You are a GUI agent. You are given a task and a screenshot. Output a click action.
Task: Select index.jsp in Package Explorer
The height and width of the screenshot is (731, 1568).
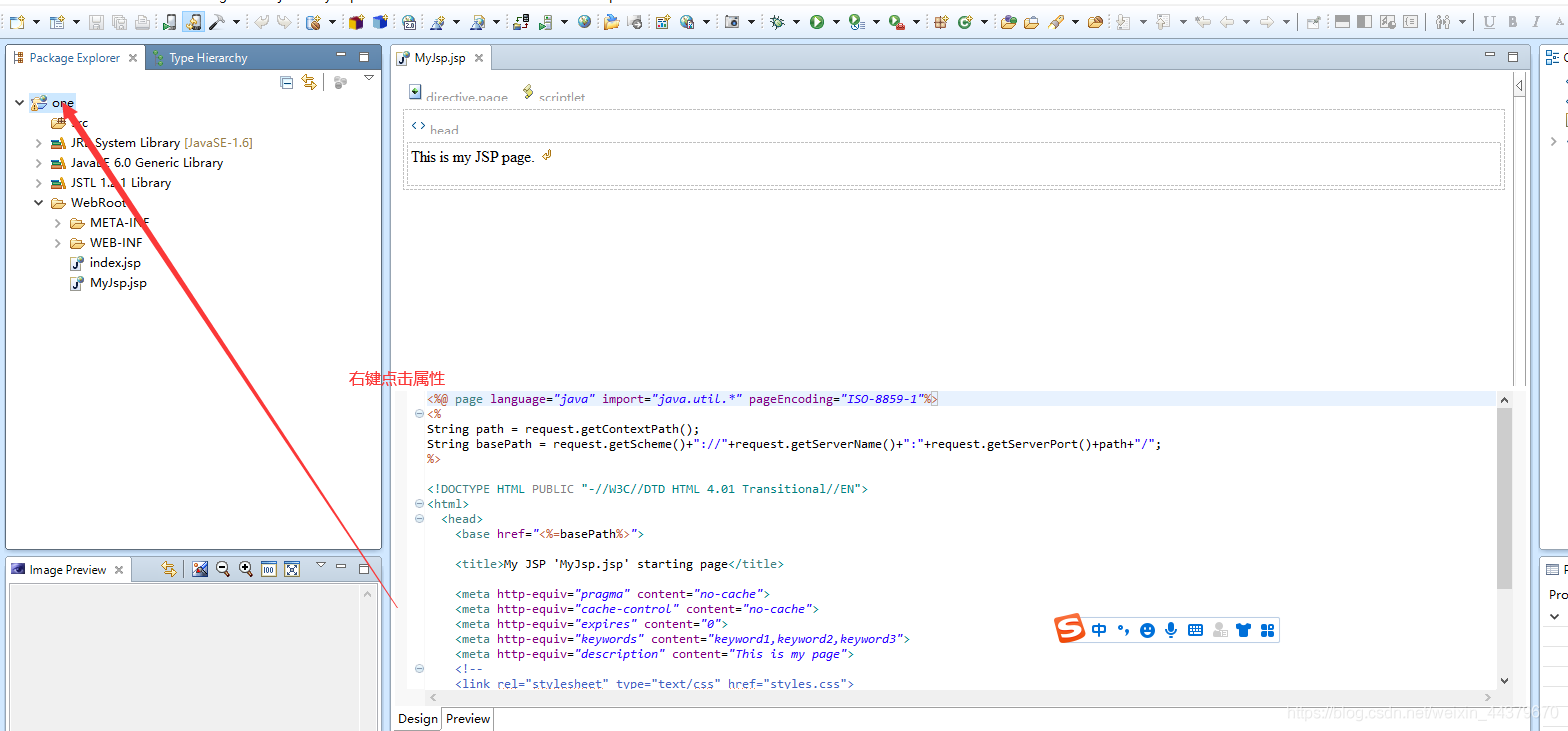[x=105, y=263]
